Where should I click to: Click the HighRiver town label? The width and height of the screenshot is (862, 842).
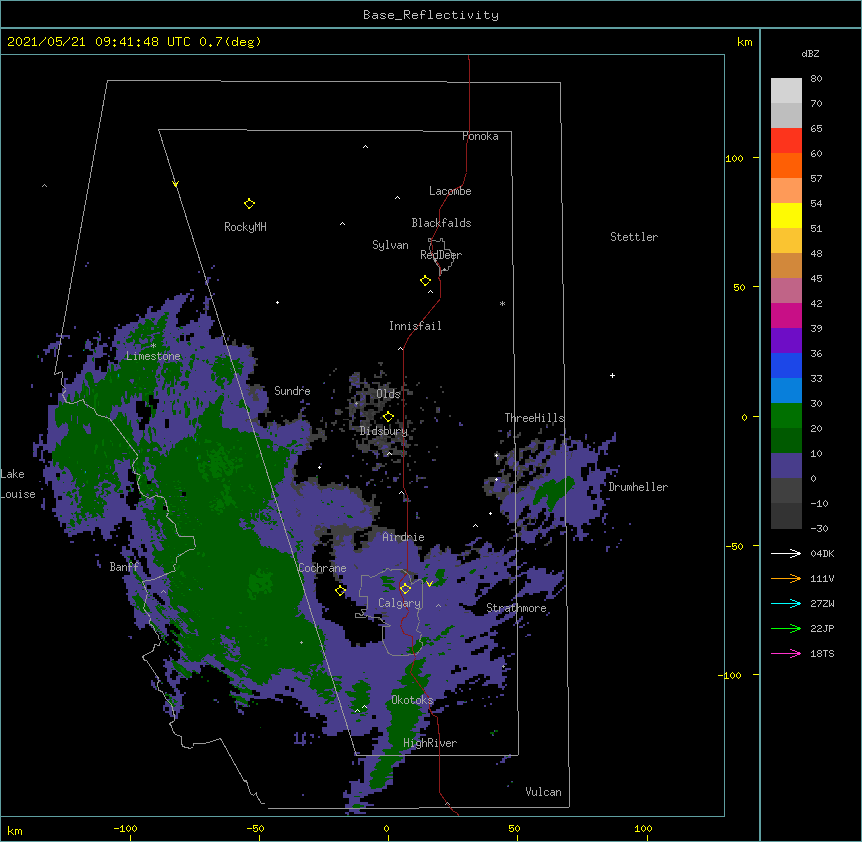click(430, 743)
